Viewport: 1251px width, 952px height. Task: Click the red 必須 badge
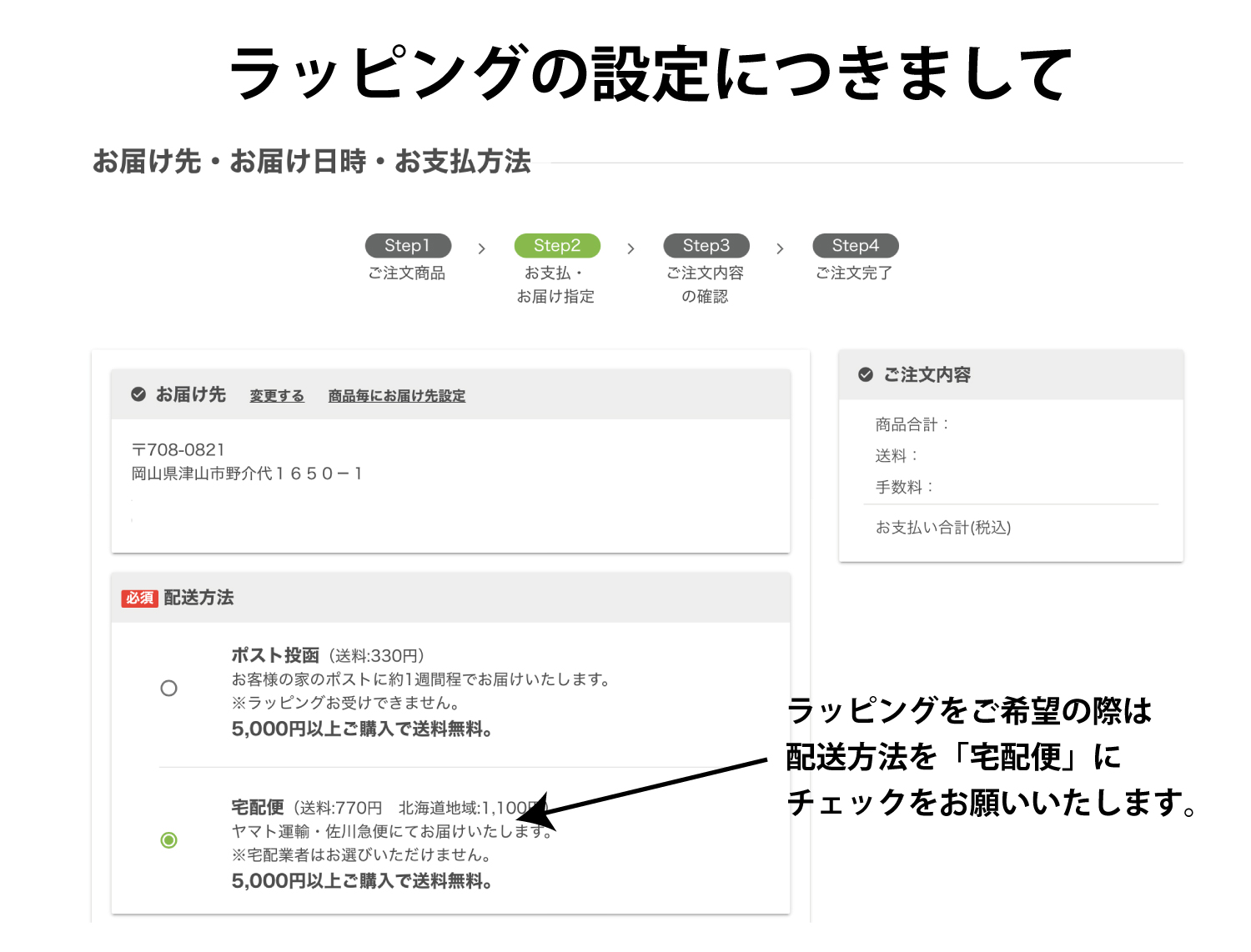click(139, 598)
